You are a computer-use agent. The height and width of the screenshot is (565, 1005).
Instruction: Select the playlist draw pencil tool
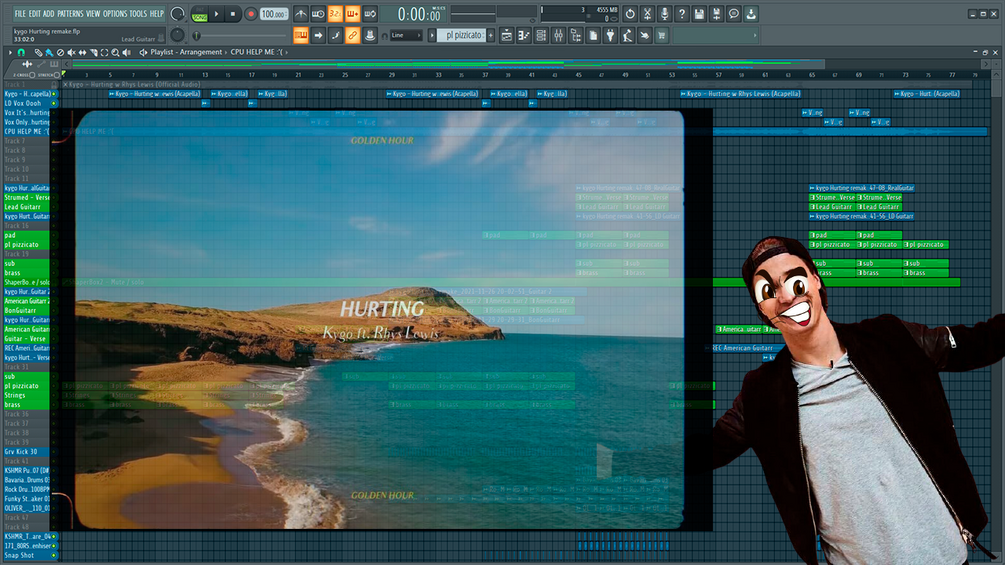click(x=38, y=53)
